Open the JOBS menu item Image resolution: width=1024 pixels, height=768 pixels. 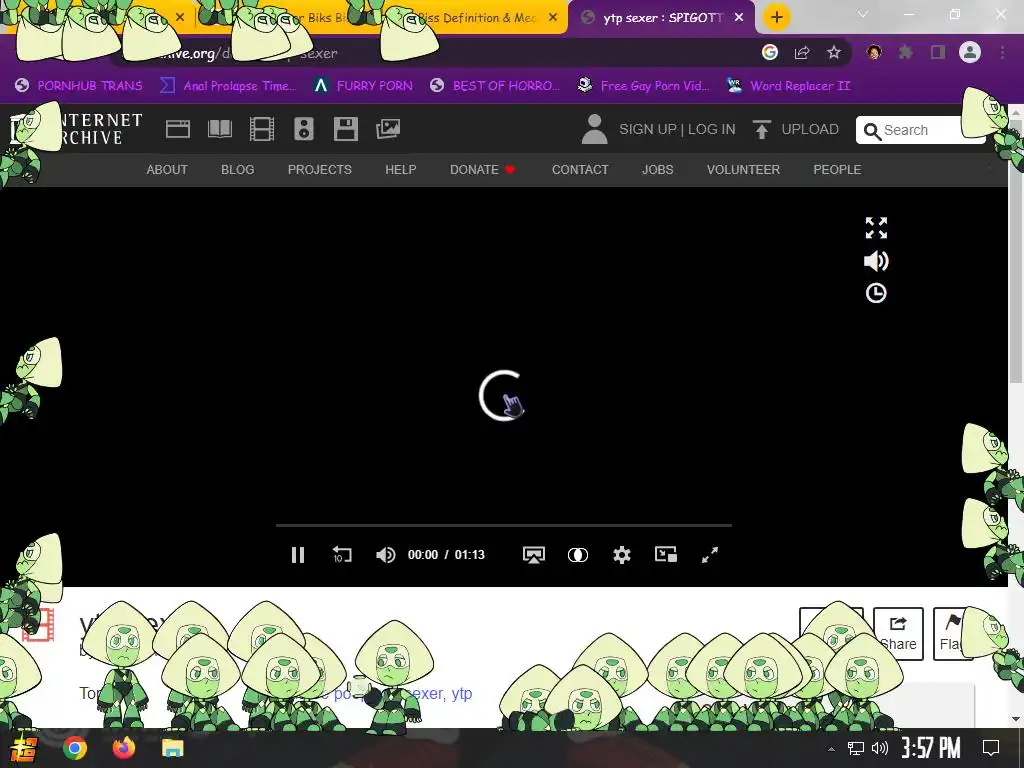click(x=657, y=170)
